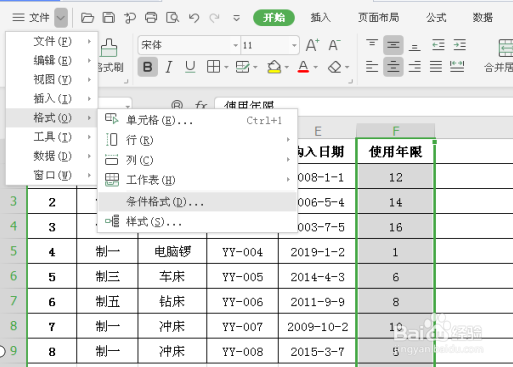Viewport: 513px width, 367px height.
Task: Click the open folder icon
Action: [87, 17]
